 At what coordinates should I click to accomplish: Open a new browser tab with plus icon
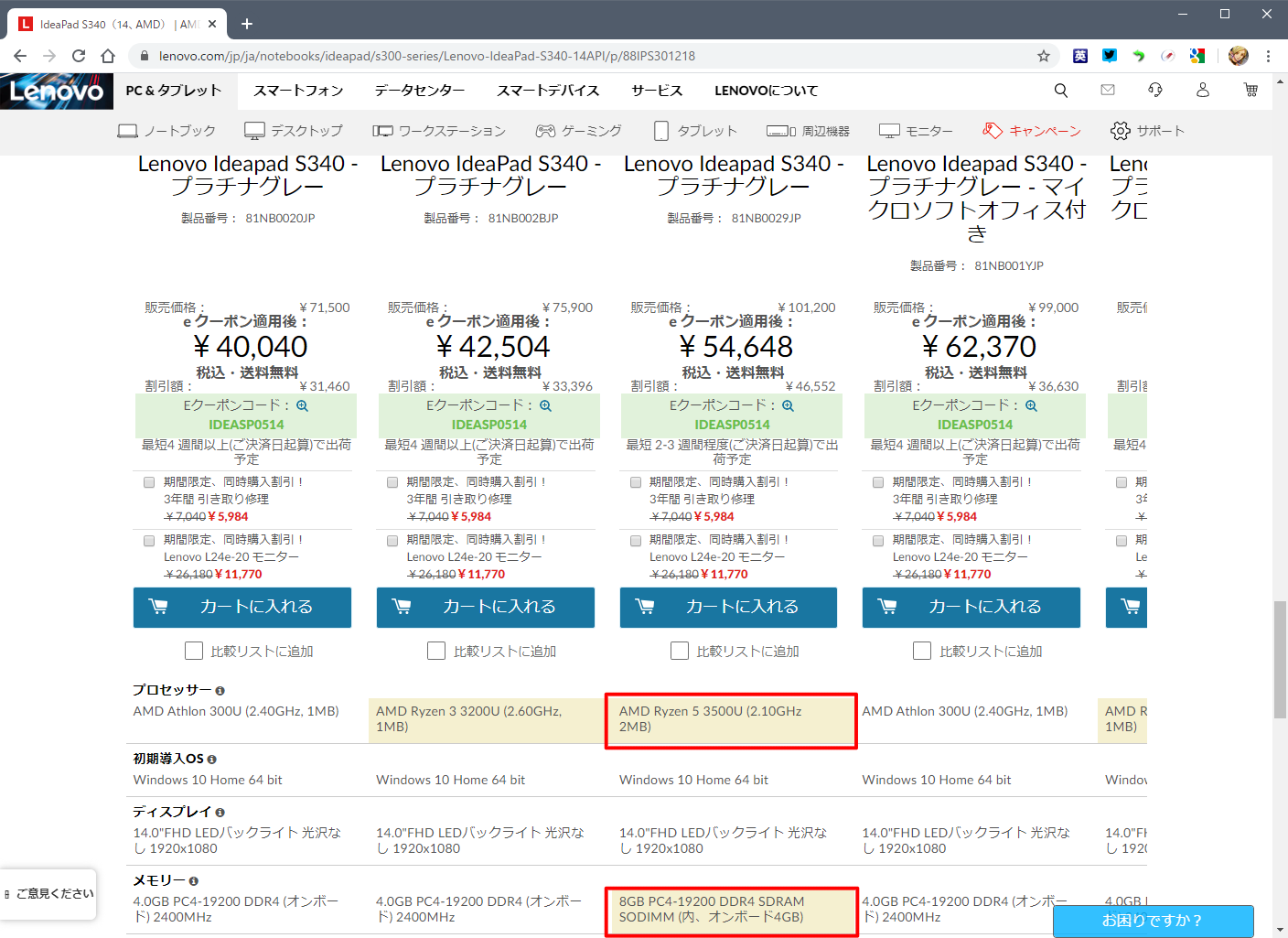[247, 24]
